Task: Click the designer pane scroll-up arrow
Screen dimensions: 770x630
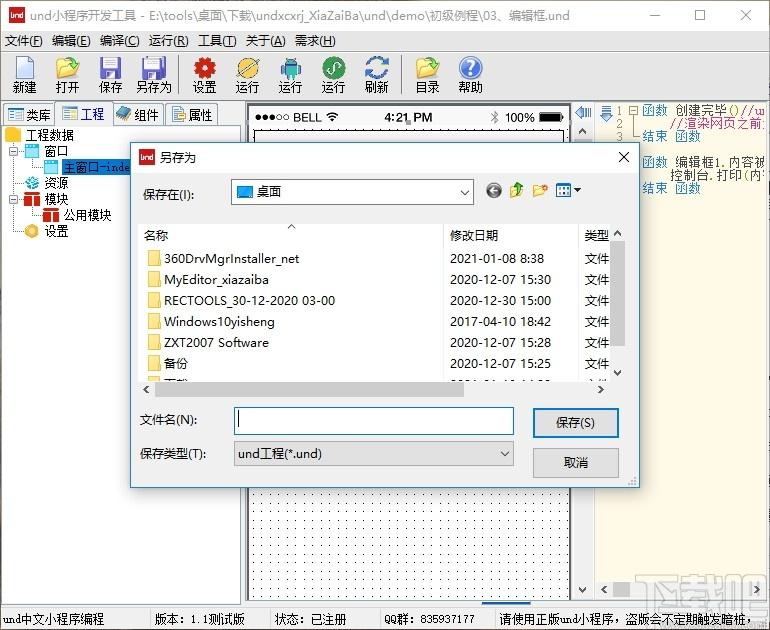Action: point(582,132)
